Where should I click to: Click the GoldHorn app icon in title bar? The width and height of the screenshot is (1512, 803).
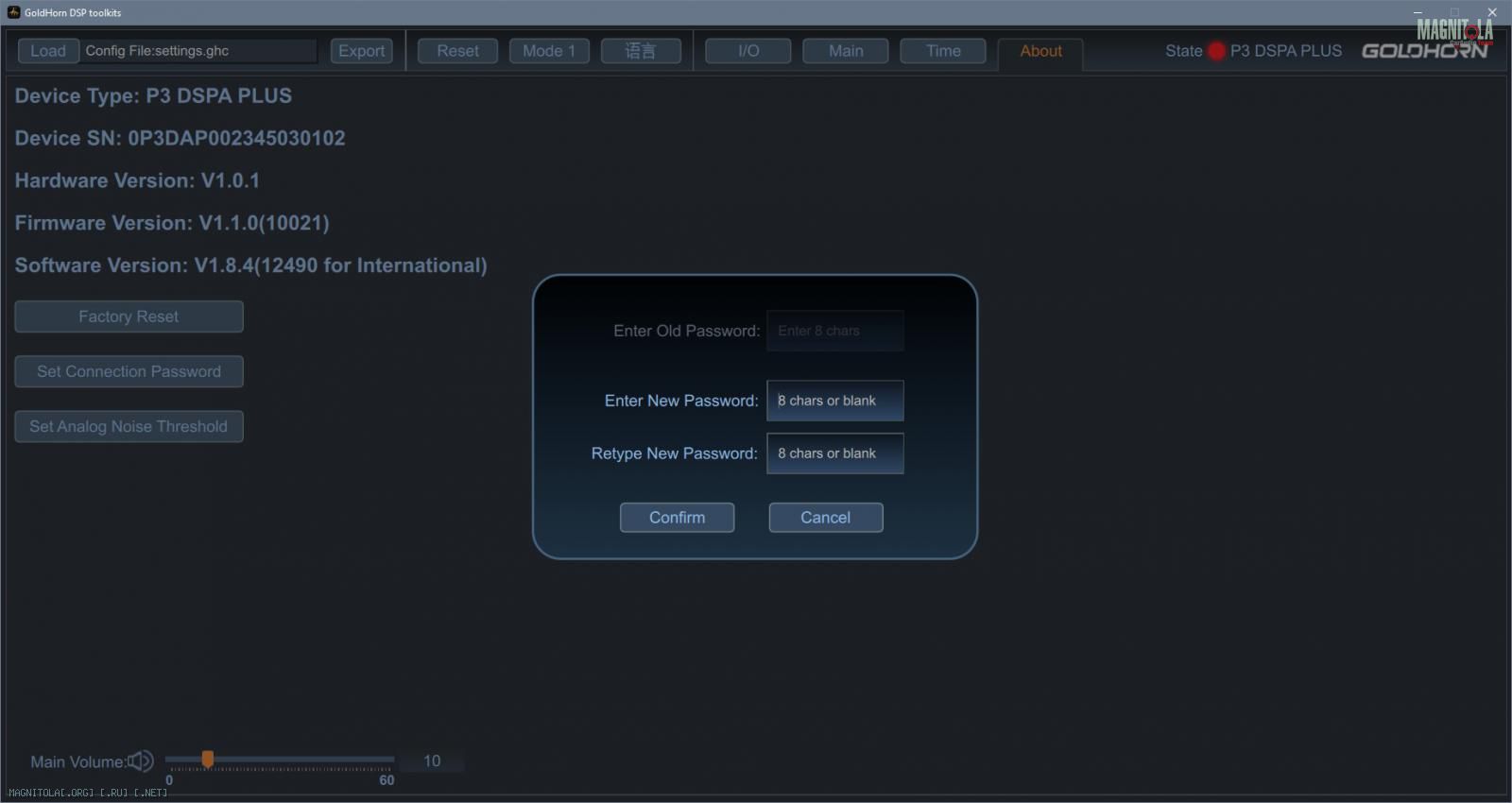(x=13, y=12)
